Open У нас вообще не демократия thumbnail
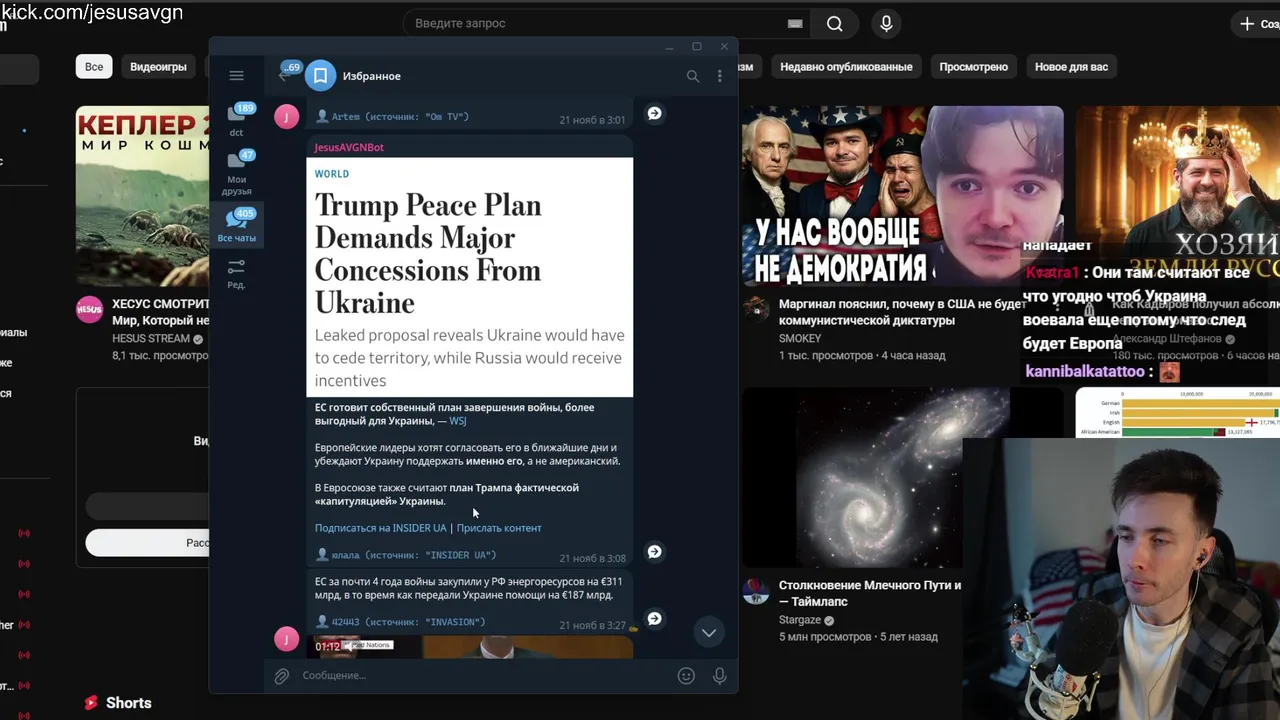 click(902, 196)
